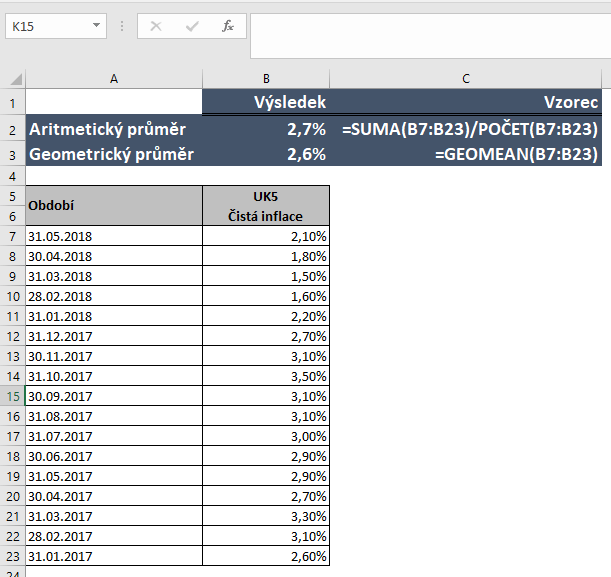The height and width of the screenshot is (577, 611).
Task: Click the Insert Function fx icon
Action: click(x=228, y=26)
